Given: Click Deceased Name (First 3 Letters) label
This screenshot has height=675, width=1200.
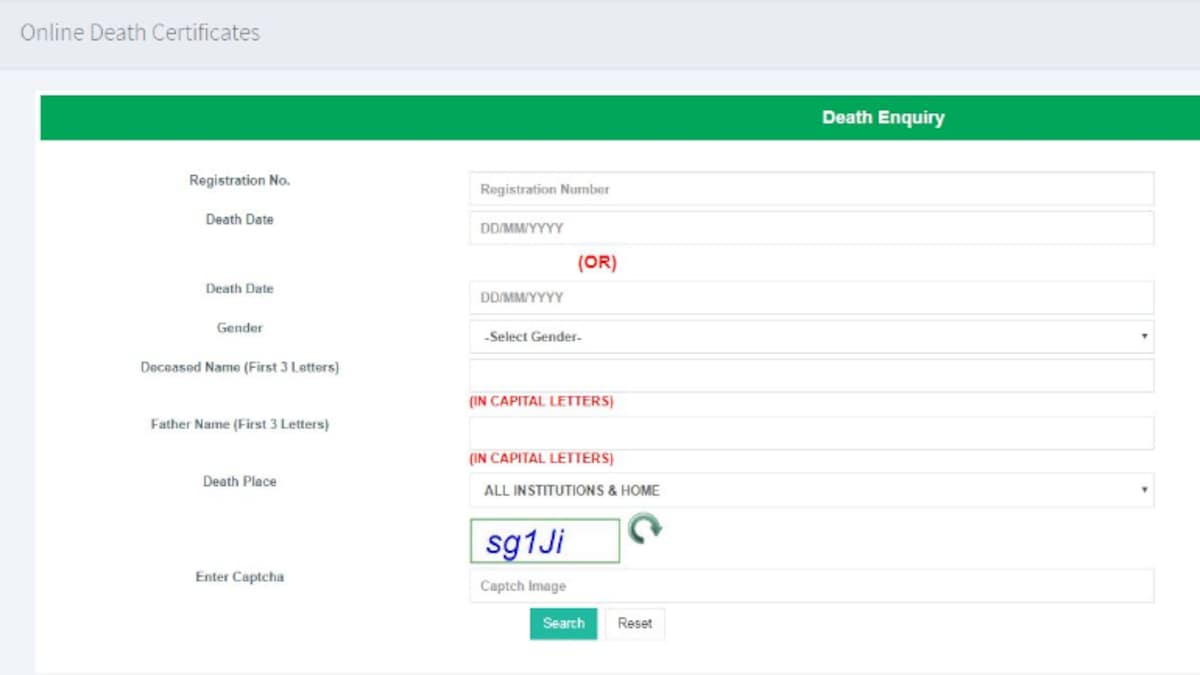Looking at the screenshot, I should (239, 367).
